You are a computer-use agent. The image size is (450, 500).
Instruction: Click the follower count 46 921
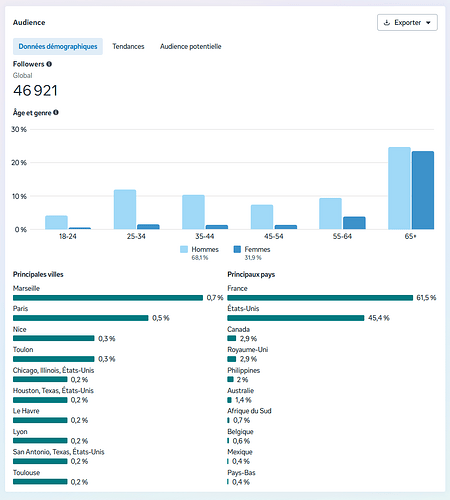[35, 91]
